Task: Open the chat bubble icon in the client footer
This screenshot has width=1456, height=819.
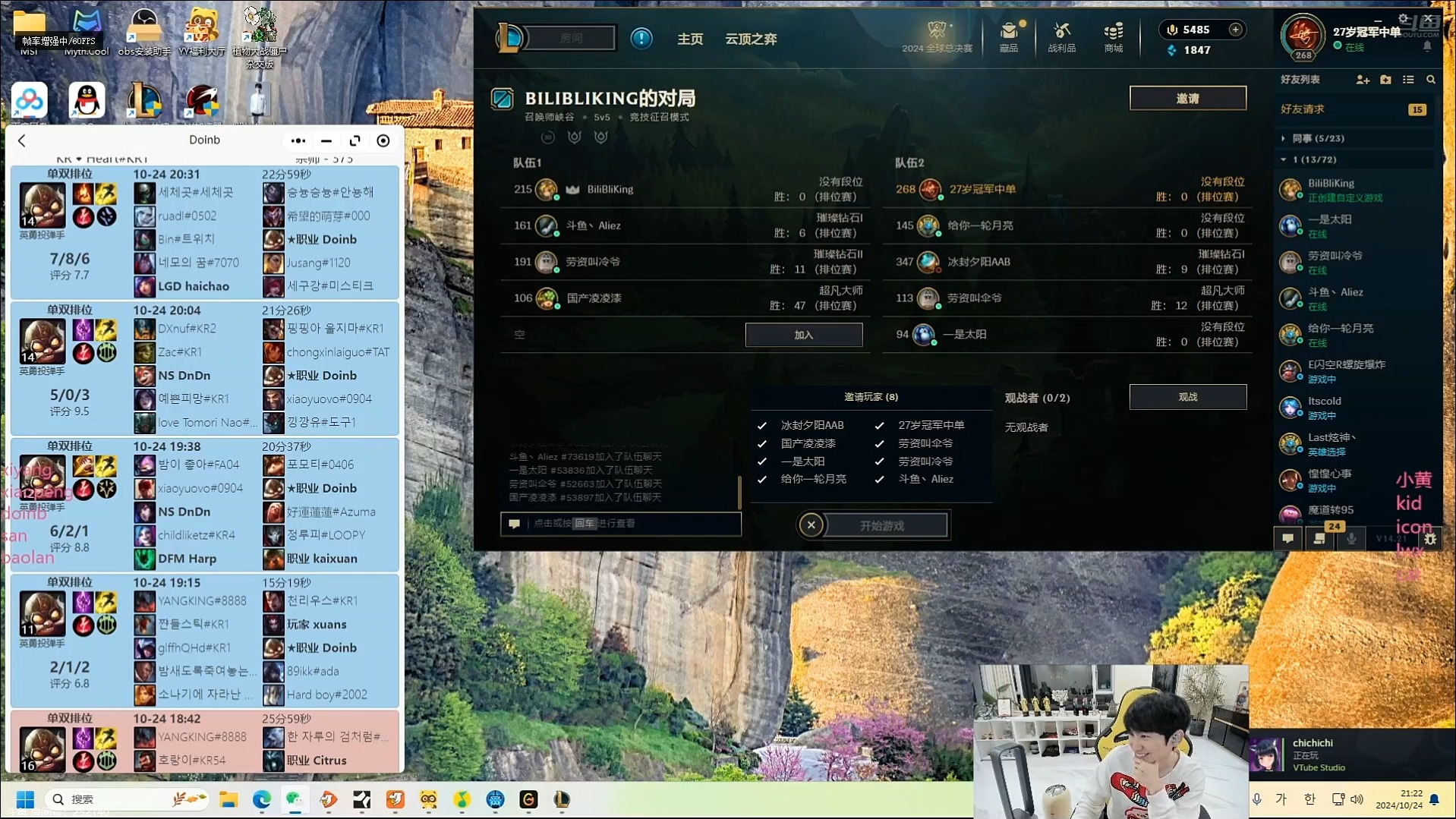Action: coord(1287,539)
